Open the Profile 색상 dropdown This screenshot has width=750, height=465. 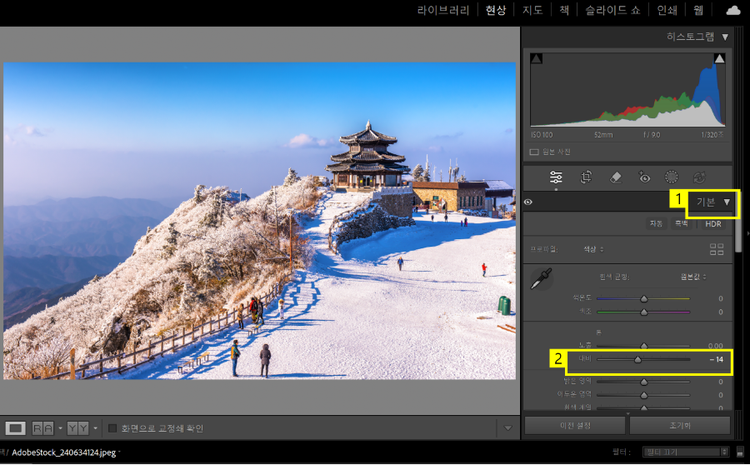[593, 249]
